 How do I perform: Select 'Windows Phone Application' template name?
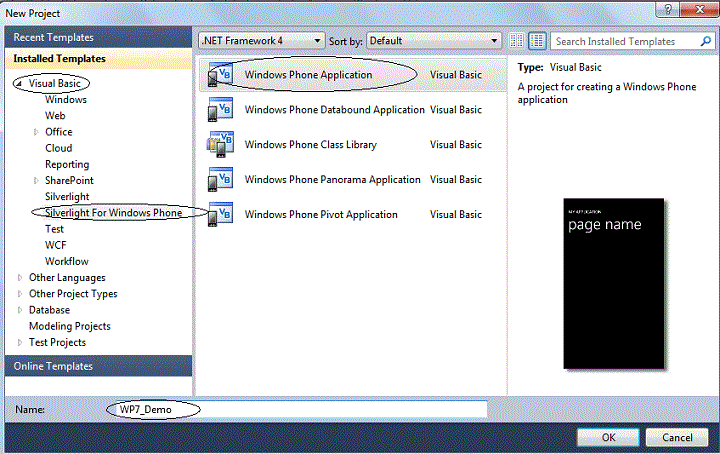coord(308,75)
